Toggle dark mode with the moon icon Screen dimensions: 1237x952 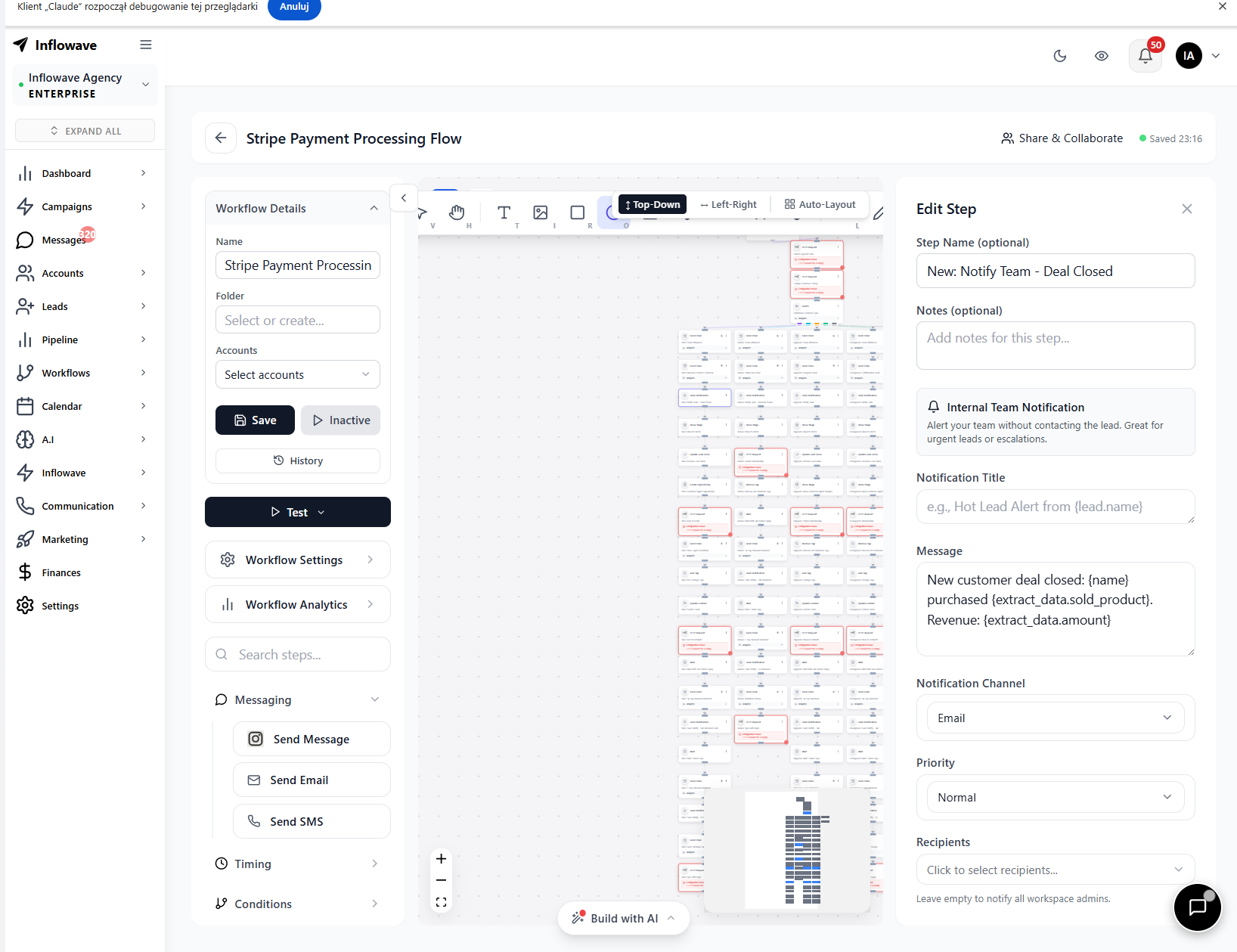click(x=1059, y=56)
